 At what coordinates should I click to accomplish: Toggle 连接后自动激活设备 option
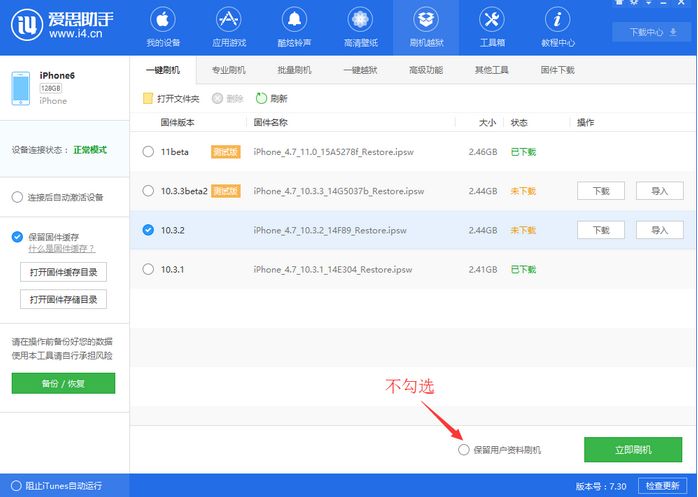pos(17,197)
